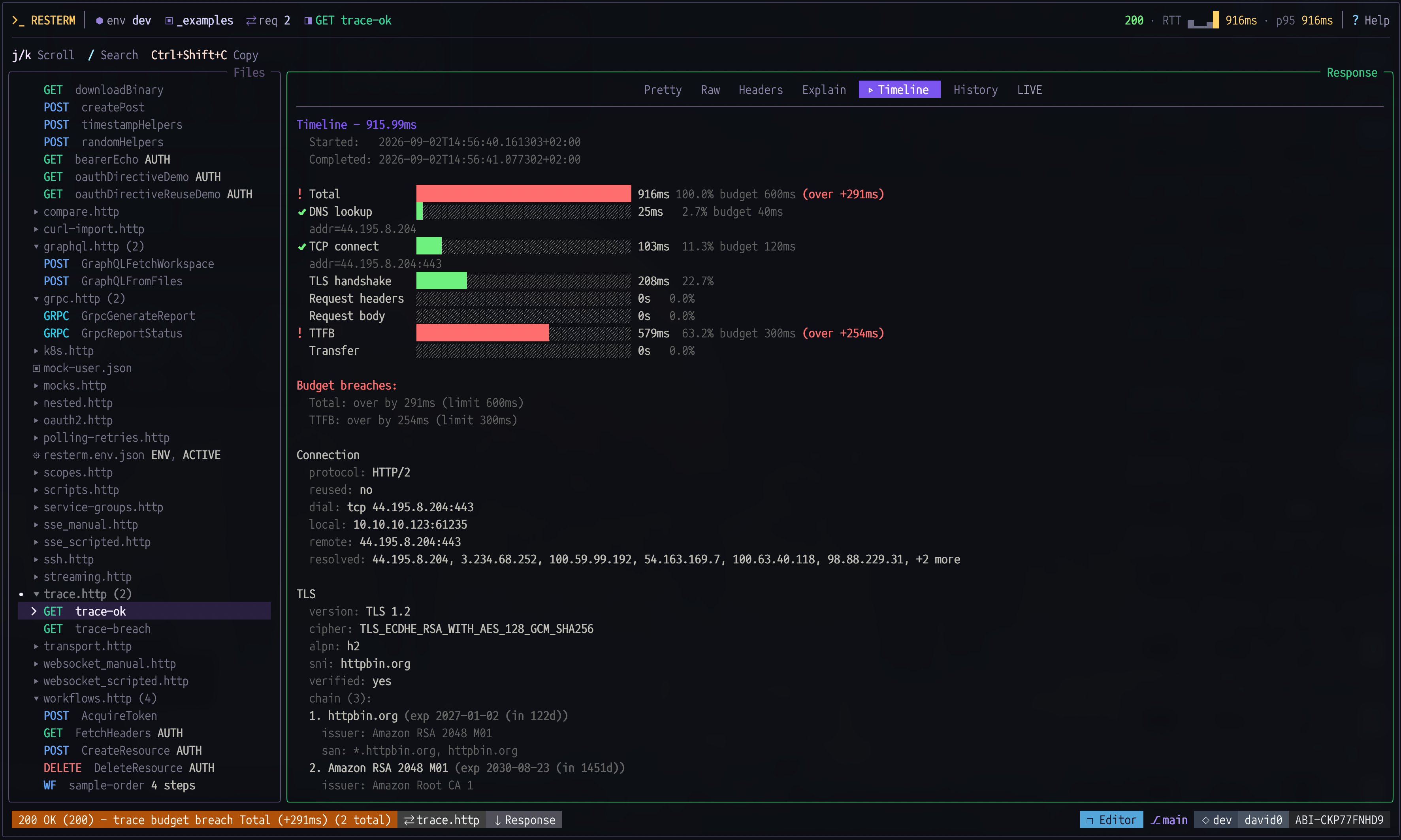Click the Search shortcut hint
The height and width of the screenshot is (840, 1401).
coord(113,55)
